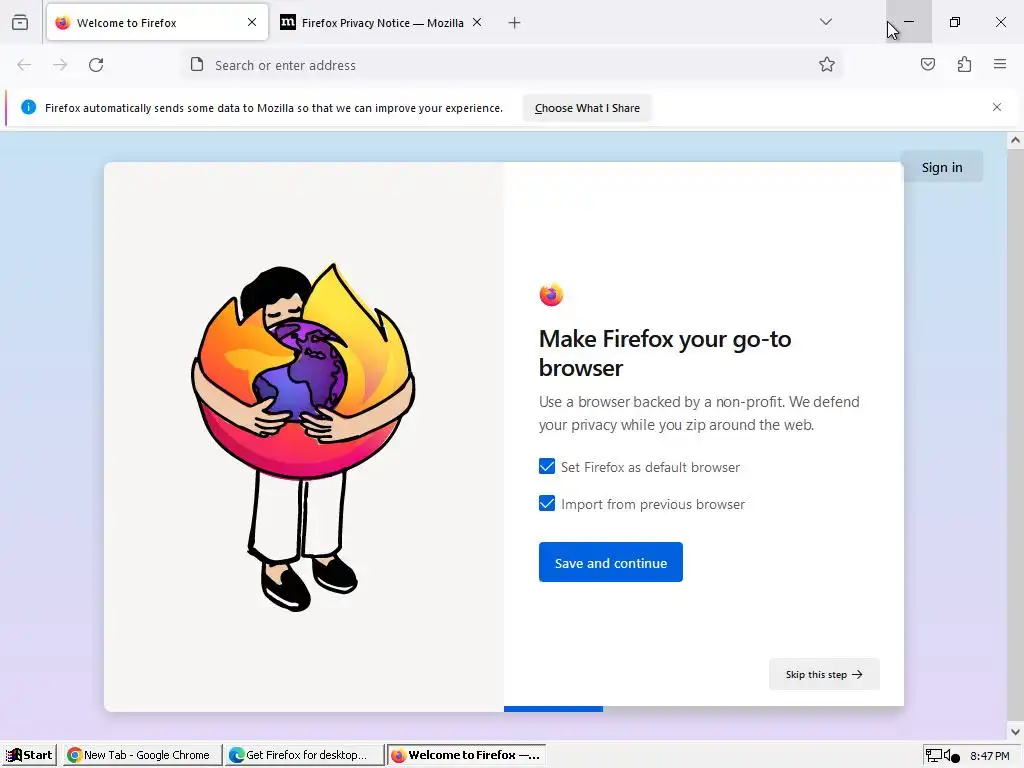The width and height of the screenshot is (1024, 768).
Task: Click the Firefox logo above the heading
Action: pyautogui.click(x=551, y=295)
